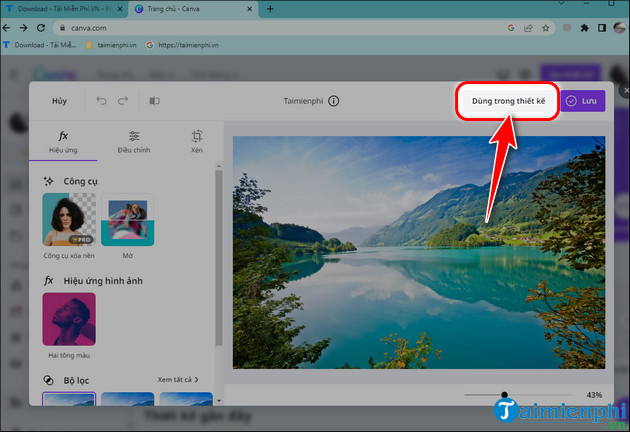This screenshot has width=630, height=432.
Task: Open the taimienphi.vn folder bookmark
Action: 111,45
